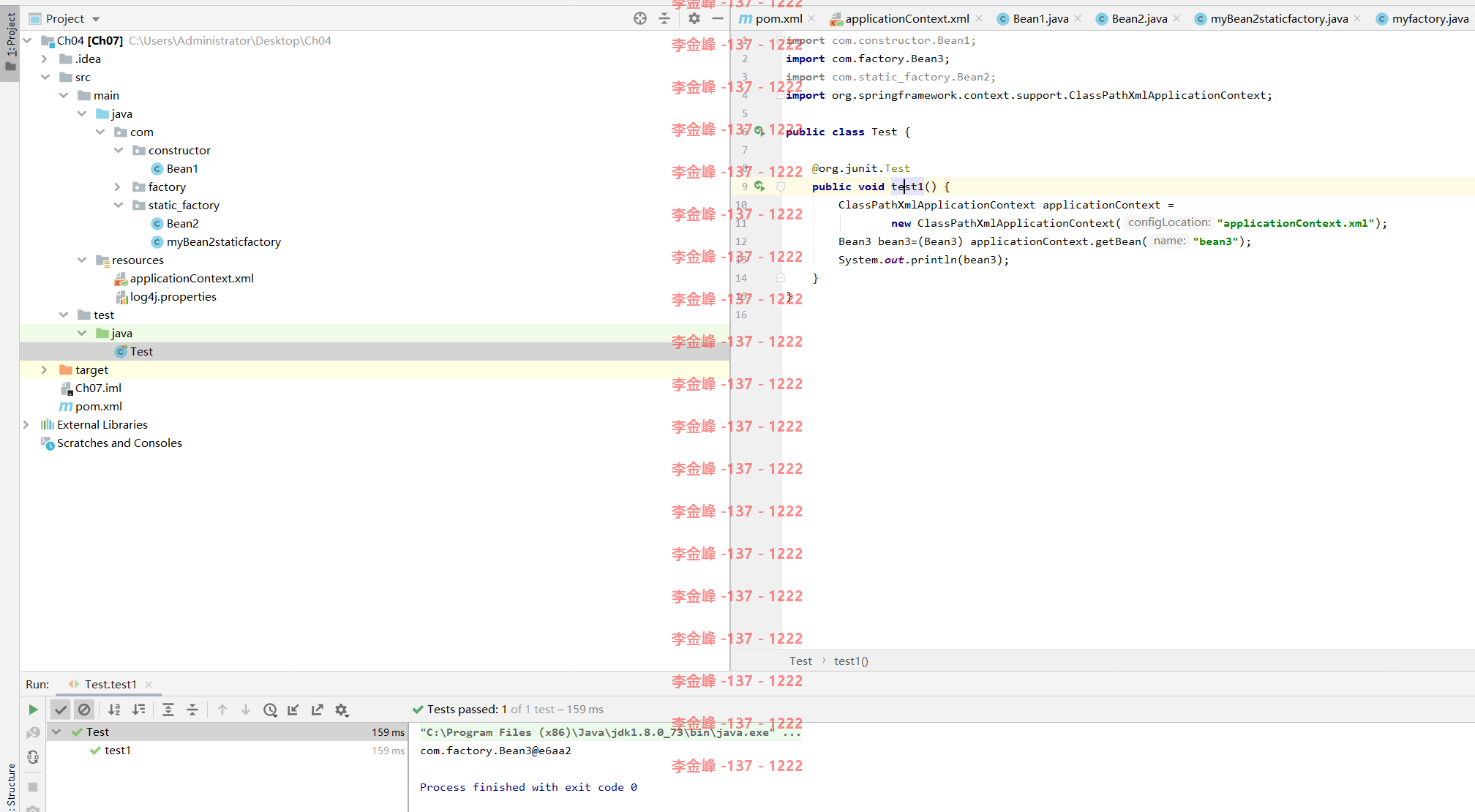Run test1 method from gutter icon
The height and width of the screenshot is (812, 1475).
[759, 186]
